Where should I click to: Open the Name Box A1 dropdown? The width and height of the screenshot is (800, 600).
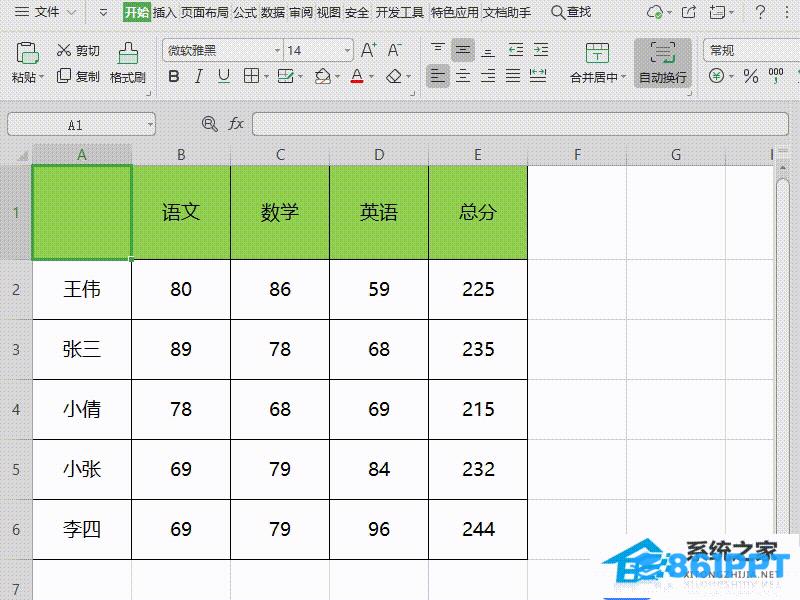click(x=150, y=124)
